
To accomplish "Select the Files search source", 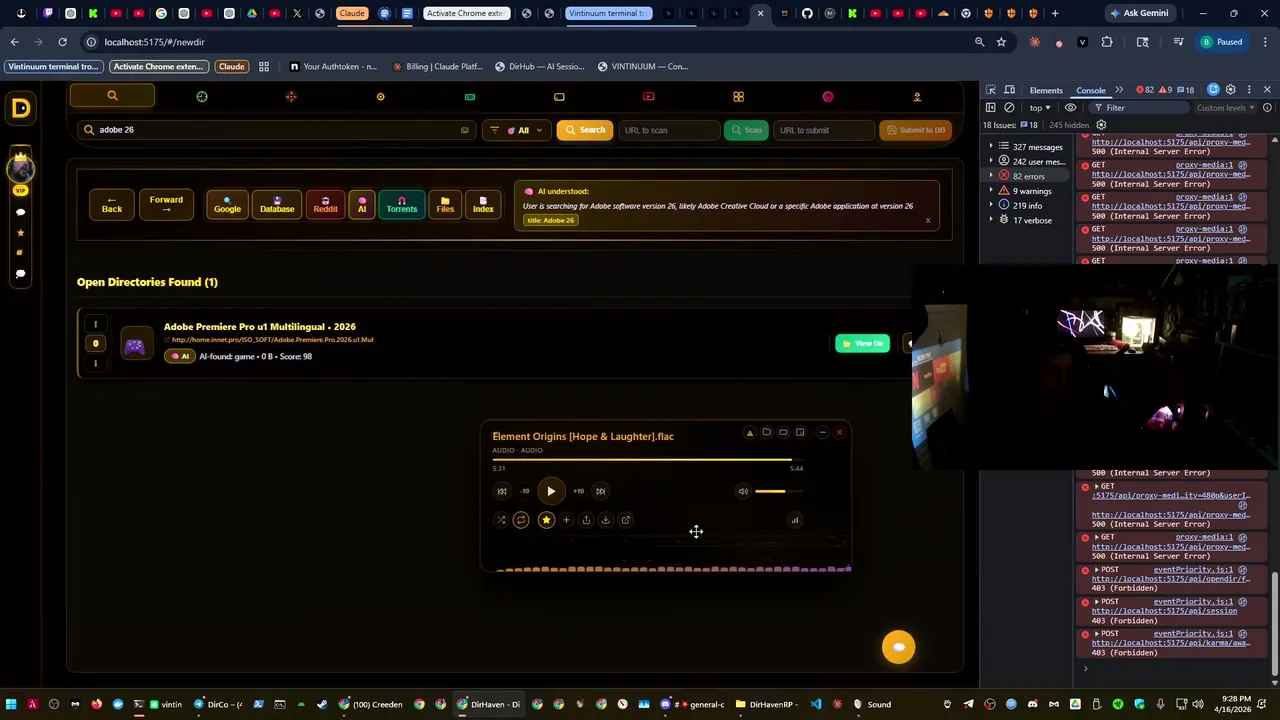I will tap(445, 204).
